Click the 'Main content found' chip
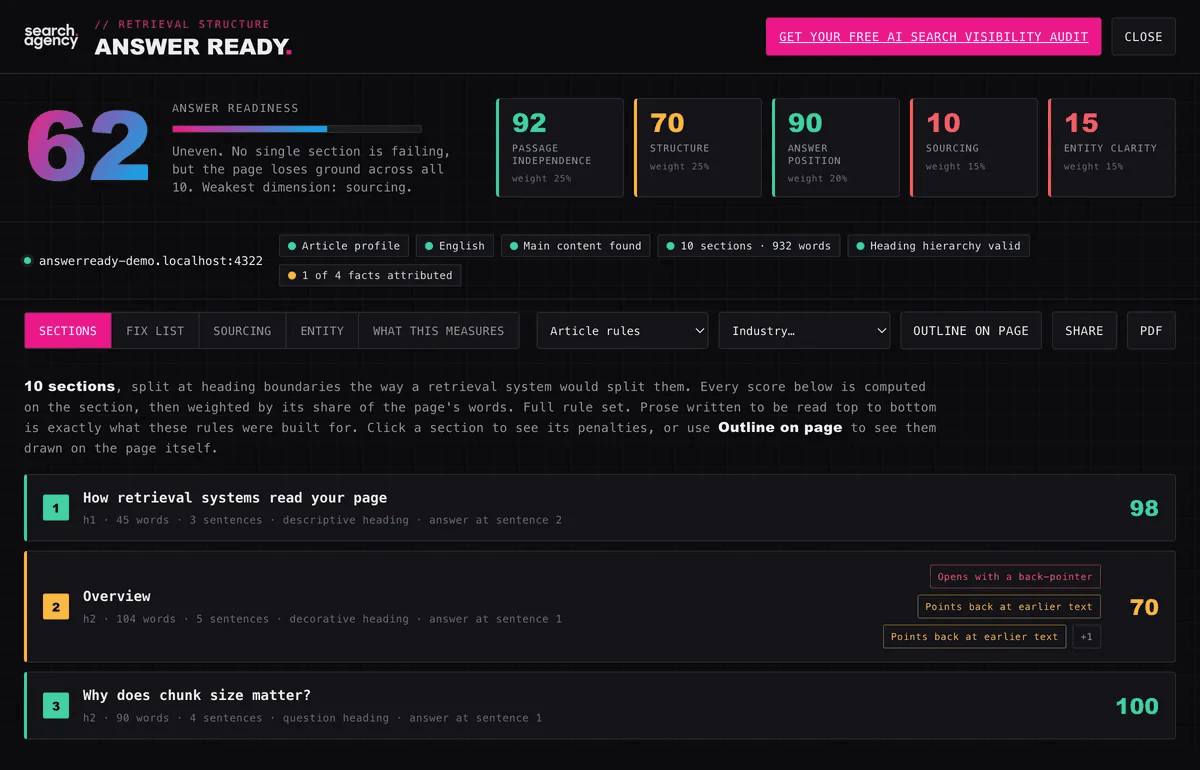The height and width of the screenshot is (770, 1200). pos(575,246)
